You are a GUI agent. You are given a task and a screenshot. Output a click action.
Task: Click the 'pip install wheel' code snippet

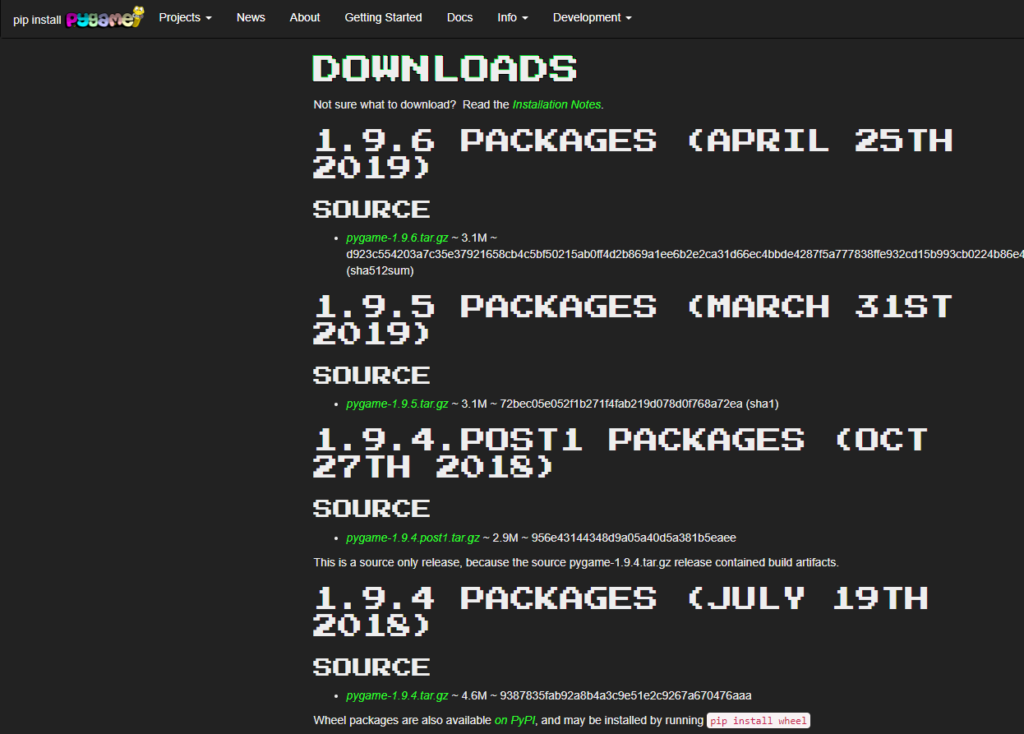click(x=758, y=720)
